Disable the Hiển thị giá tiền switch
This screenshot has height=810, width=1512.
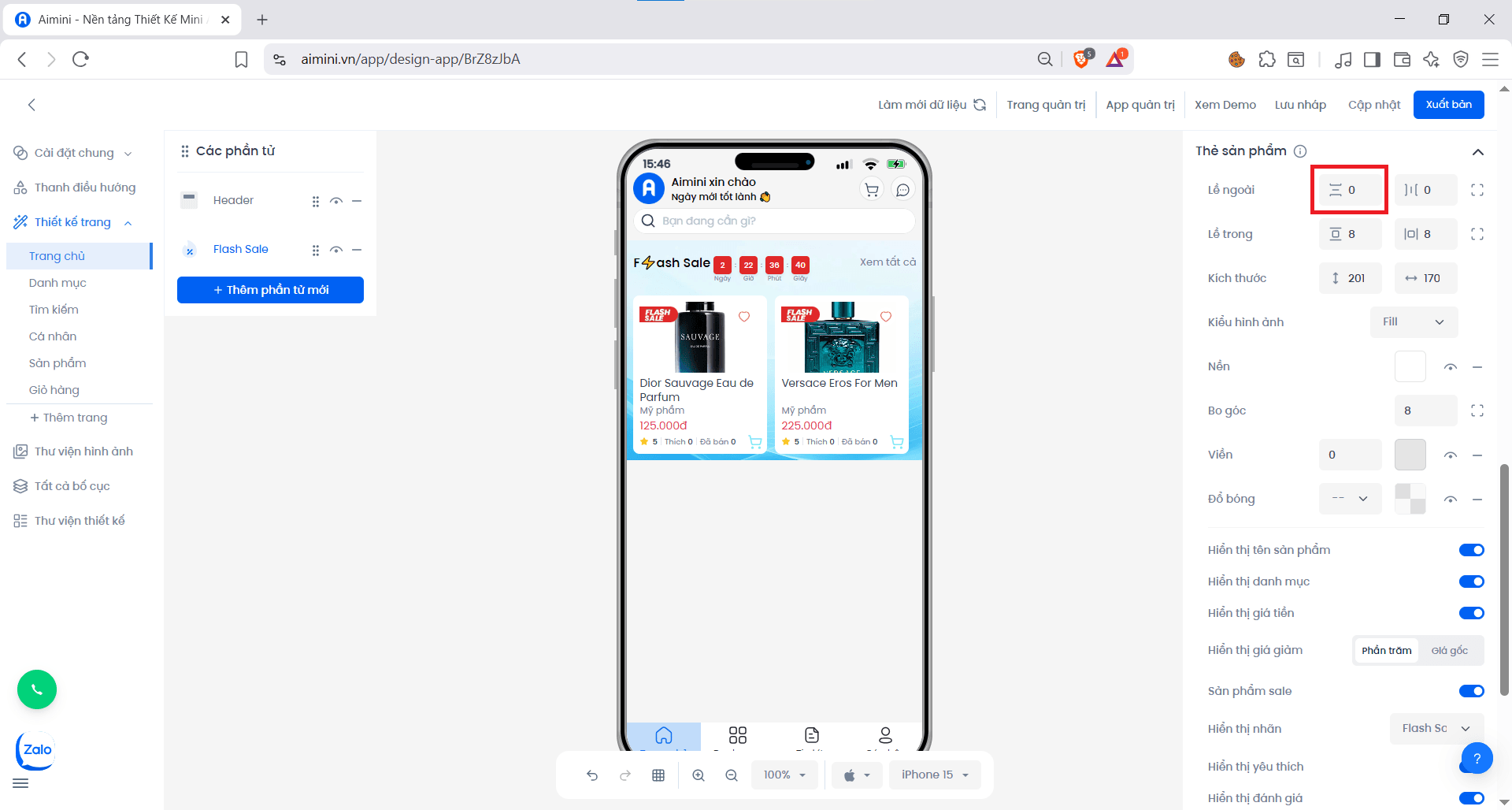(x=1471, y=613)
